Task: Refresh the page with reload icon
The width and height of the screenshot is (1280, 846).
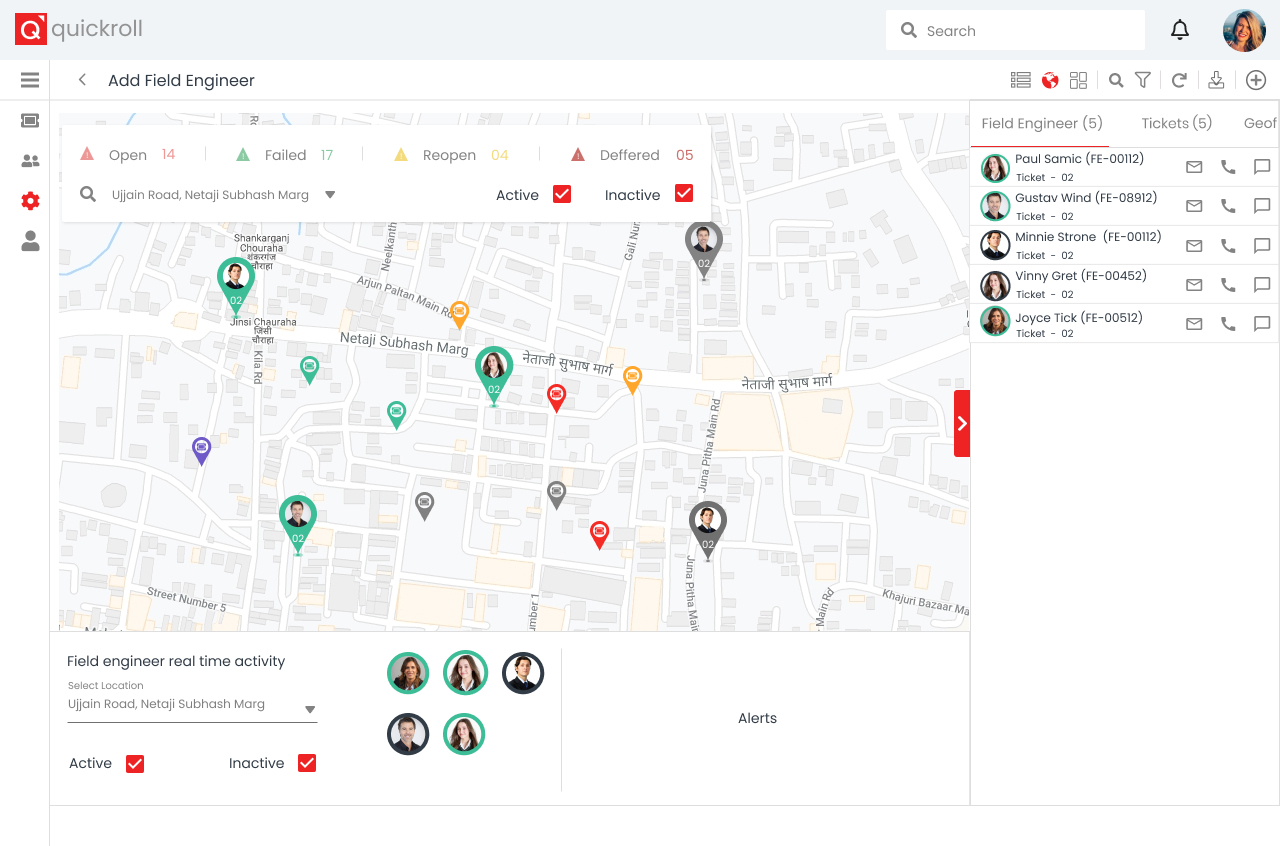Action: pos(1179,80)
